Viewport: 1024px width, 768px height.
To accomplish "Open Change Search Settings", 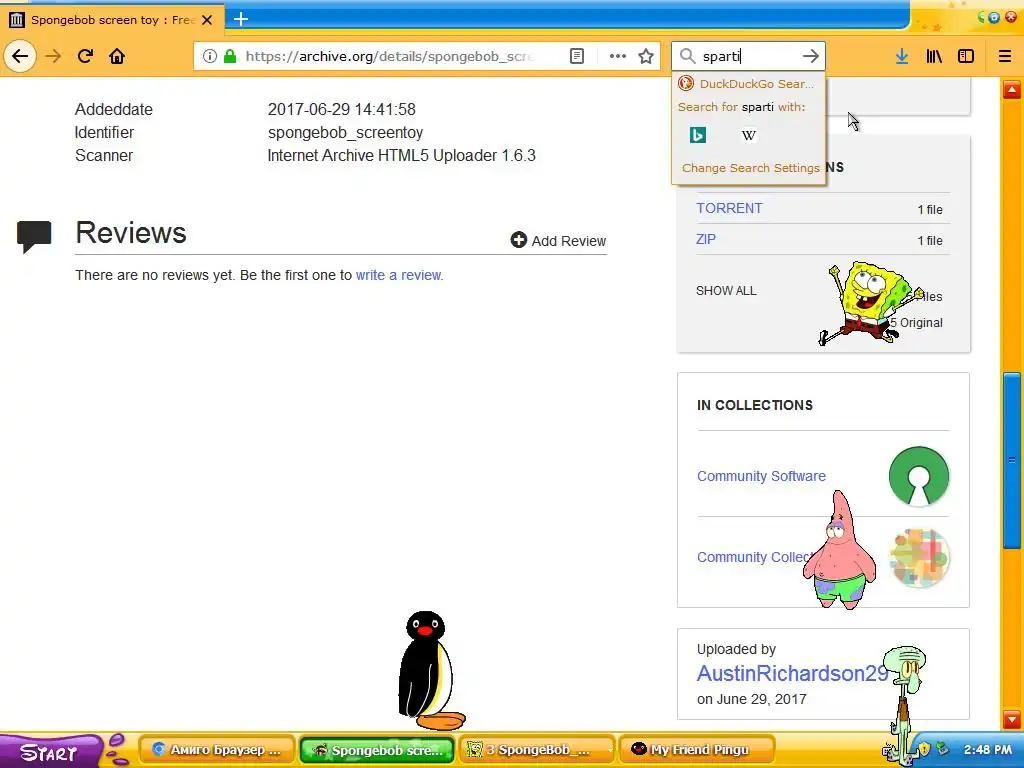I will [x=750, y=168].
